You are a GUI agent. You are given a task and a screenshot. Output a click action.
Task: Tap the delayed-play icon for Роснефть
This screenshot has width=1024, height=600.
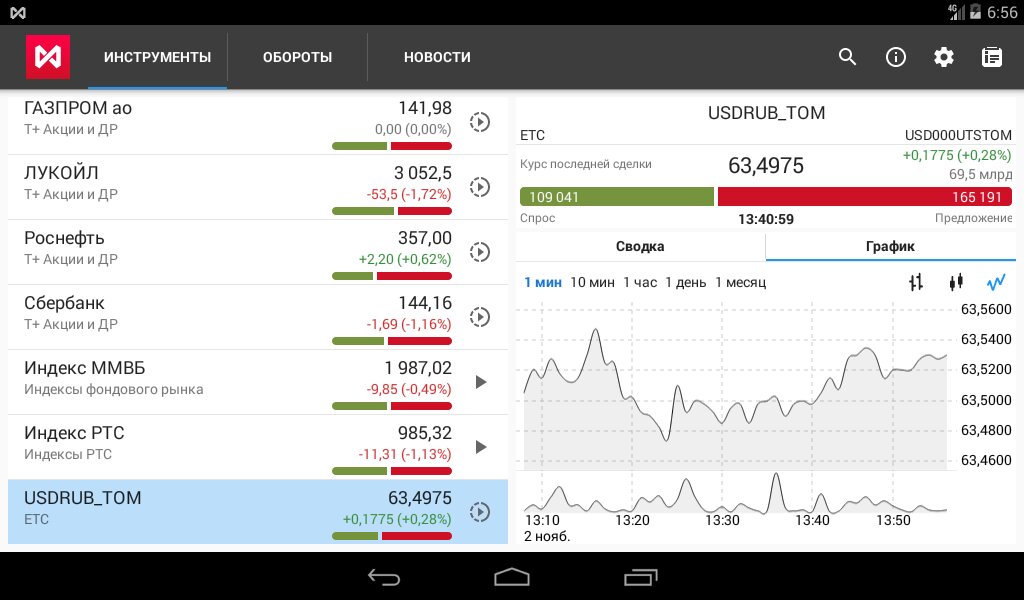pos(480,252)
